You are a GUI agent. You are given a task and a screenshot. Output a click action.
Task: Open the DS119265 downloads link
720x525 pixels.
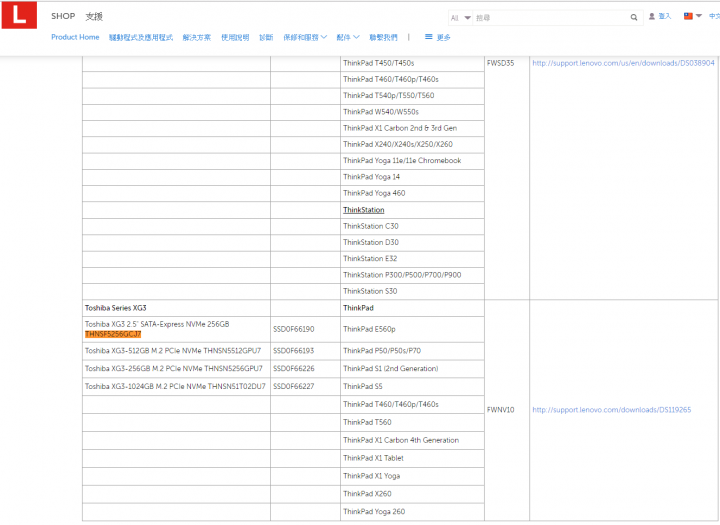612,410
